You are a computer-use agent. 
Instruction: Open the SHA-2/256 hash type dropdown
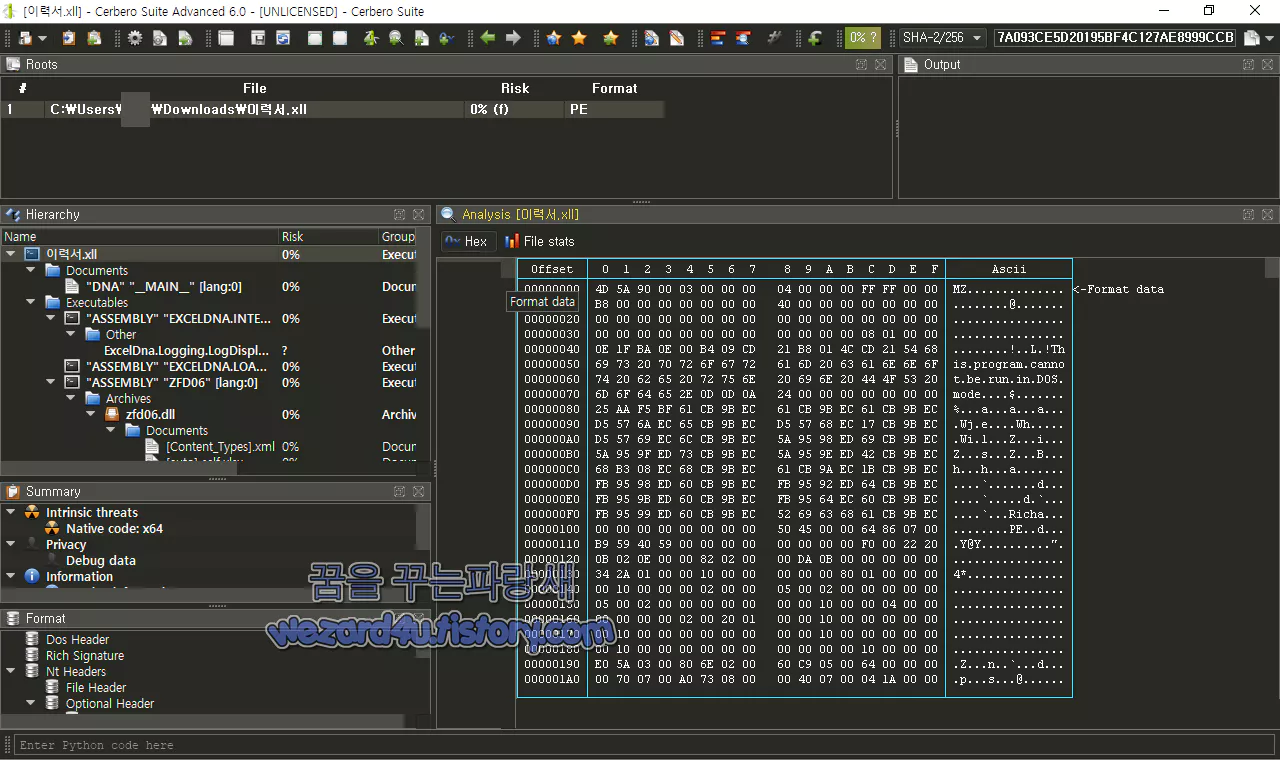(x=941, y=38)
